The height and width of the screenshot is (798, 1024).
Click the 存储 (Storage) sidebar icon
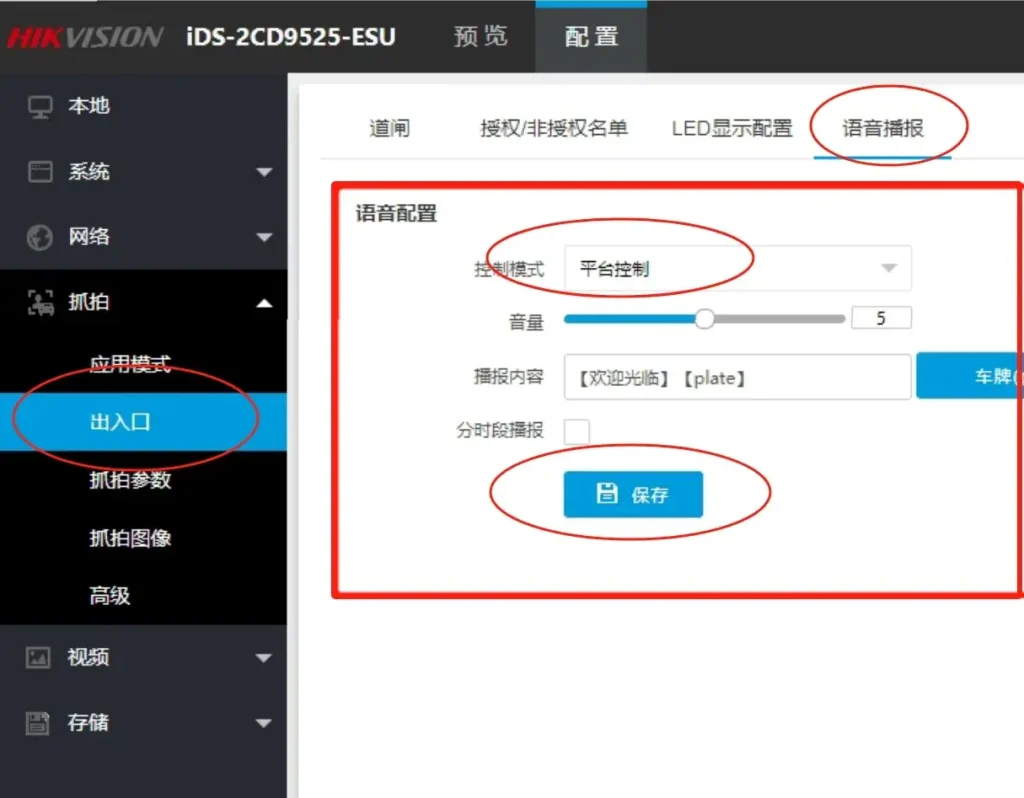pos(38,722)
